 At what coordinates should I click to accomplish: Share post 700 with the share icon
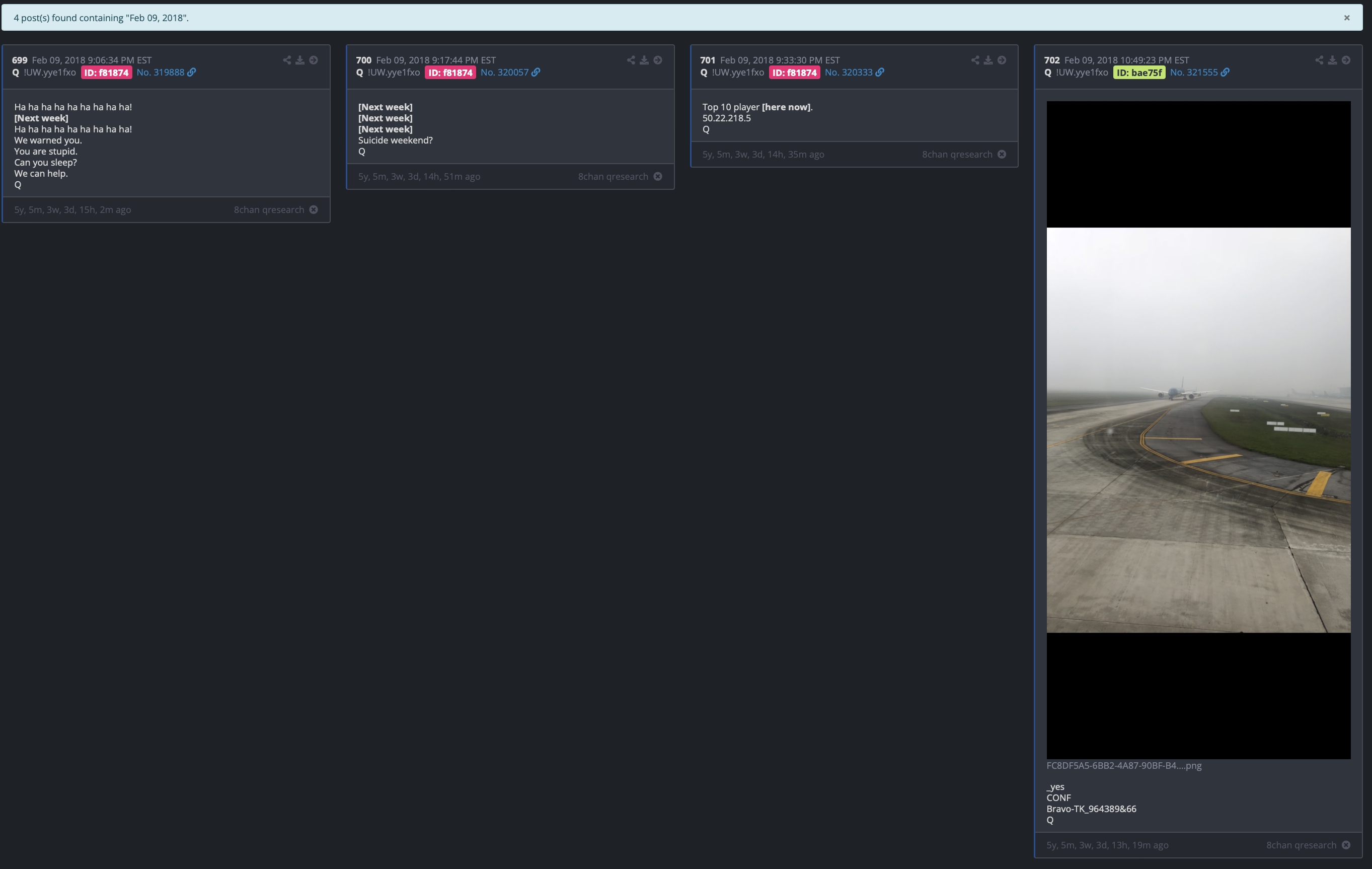(631, 60)
